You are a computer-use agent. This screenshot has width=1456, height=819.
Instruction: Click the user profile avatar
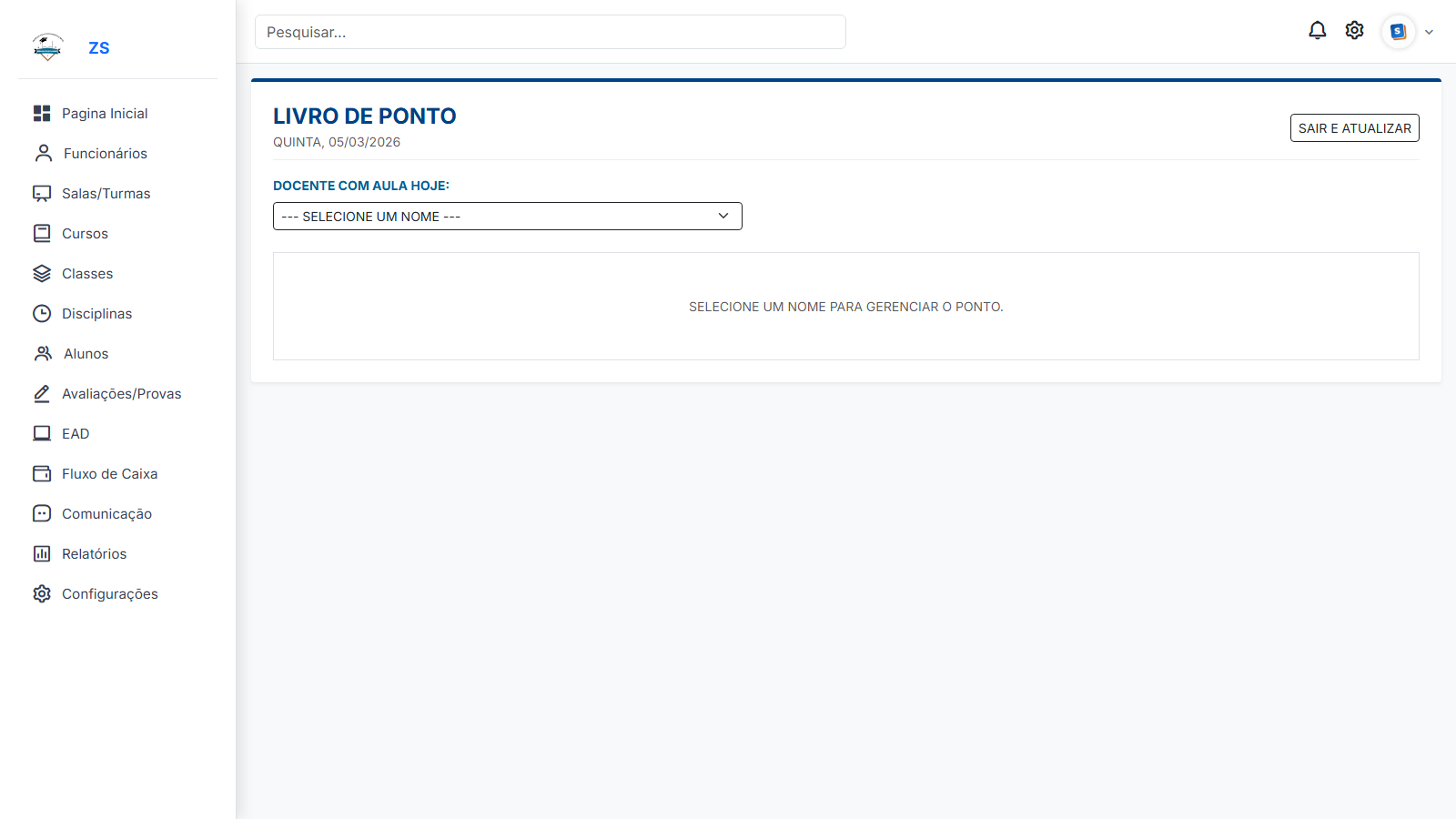[x=1398, y=32]
